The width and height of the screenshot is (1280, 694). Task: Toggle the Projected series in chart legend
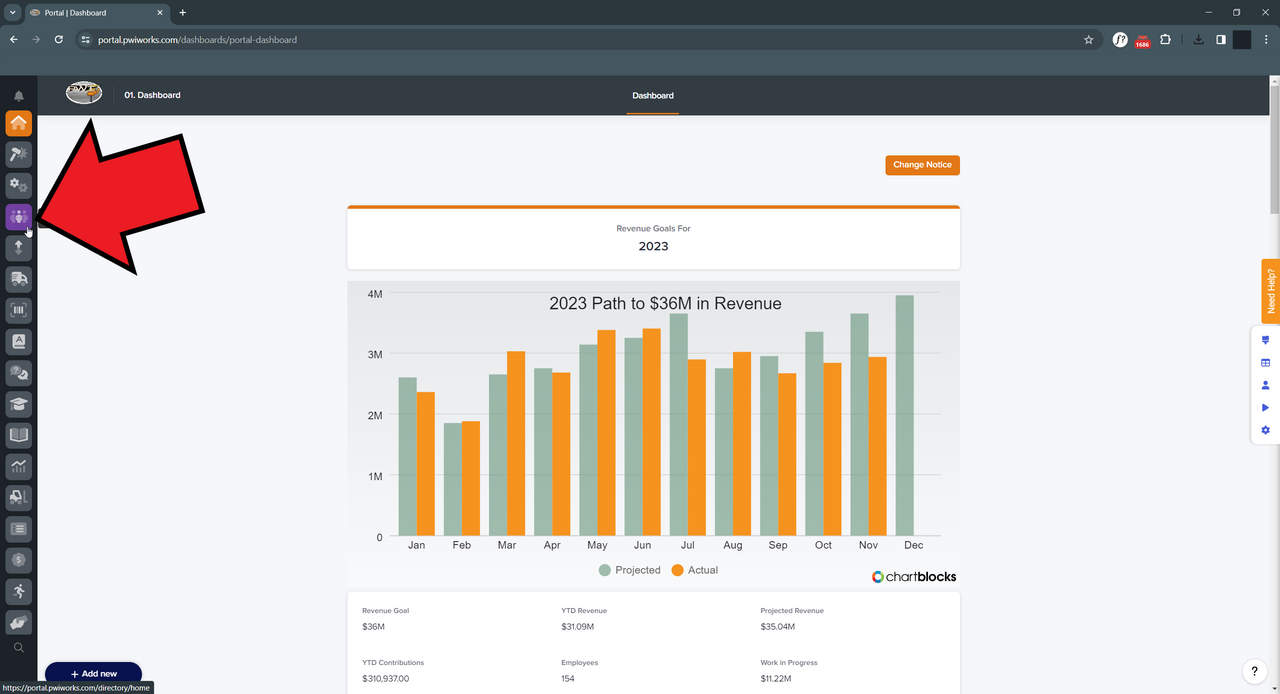[629, 570]
